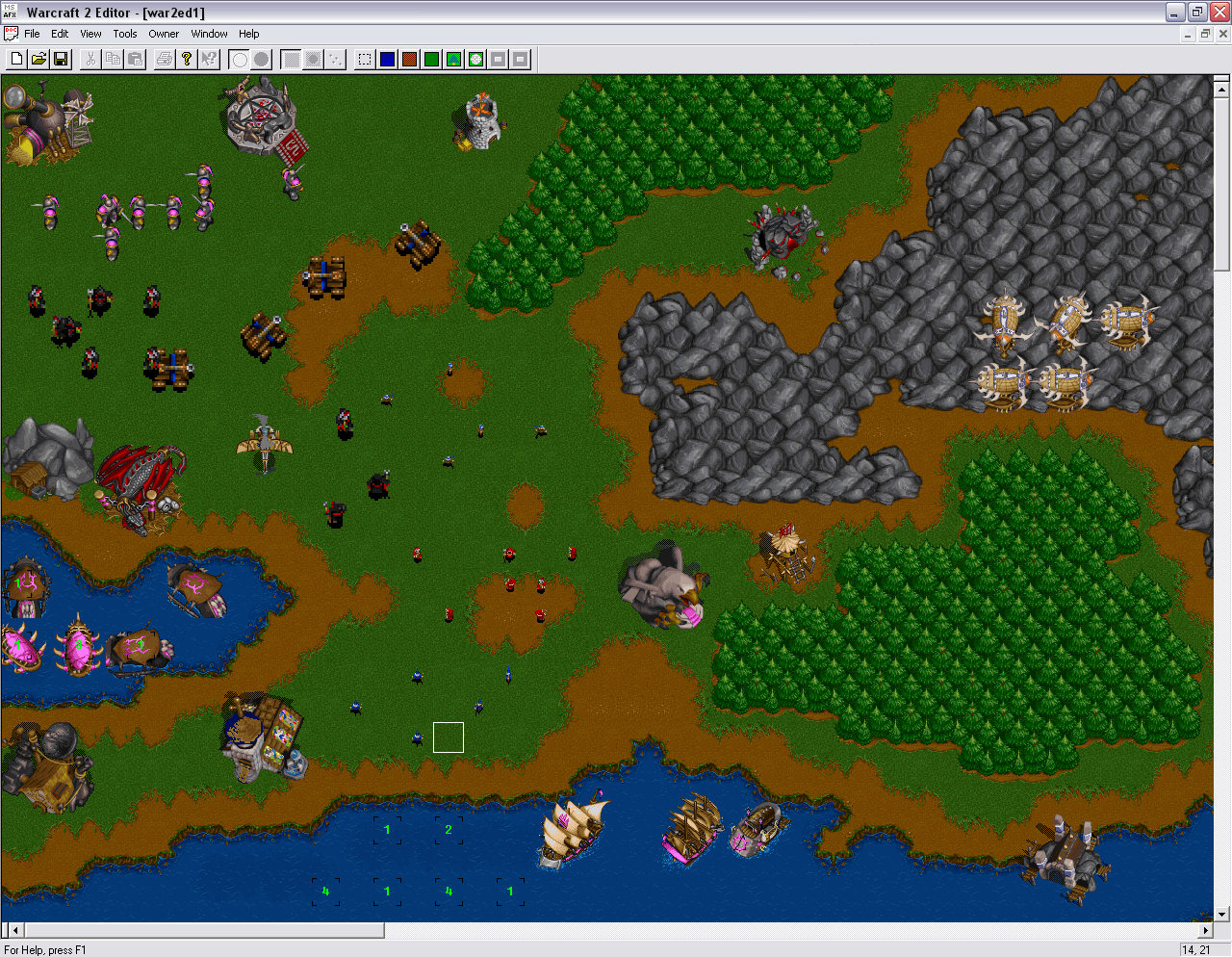Viewport: 1232px width, 957px height.
Task: Select the hollow circle brush button
Action: (x=239, y=60)
